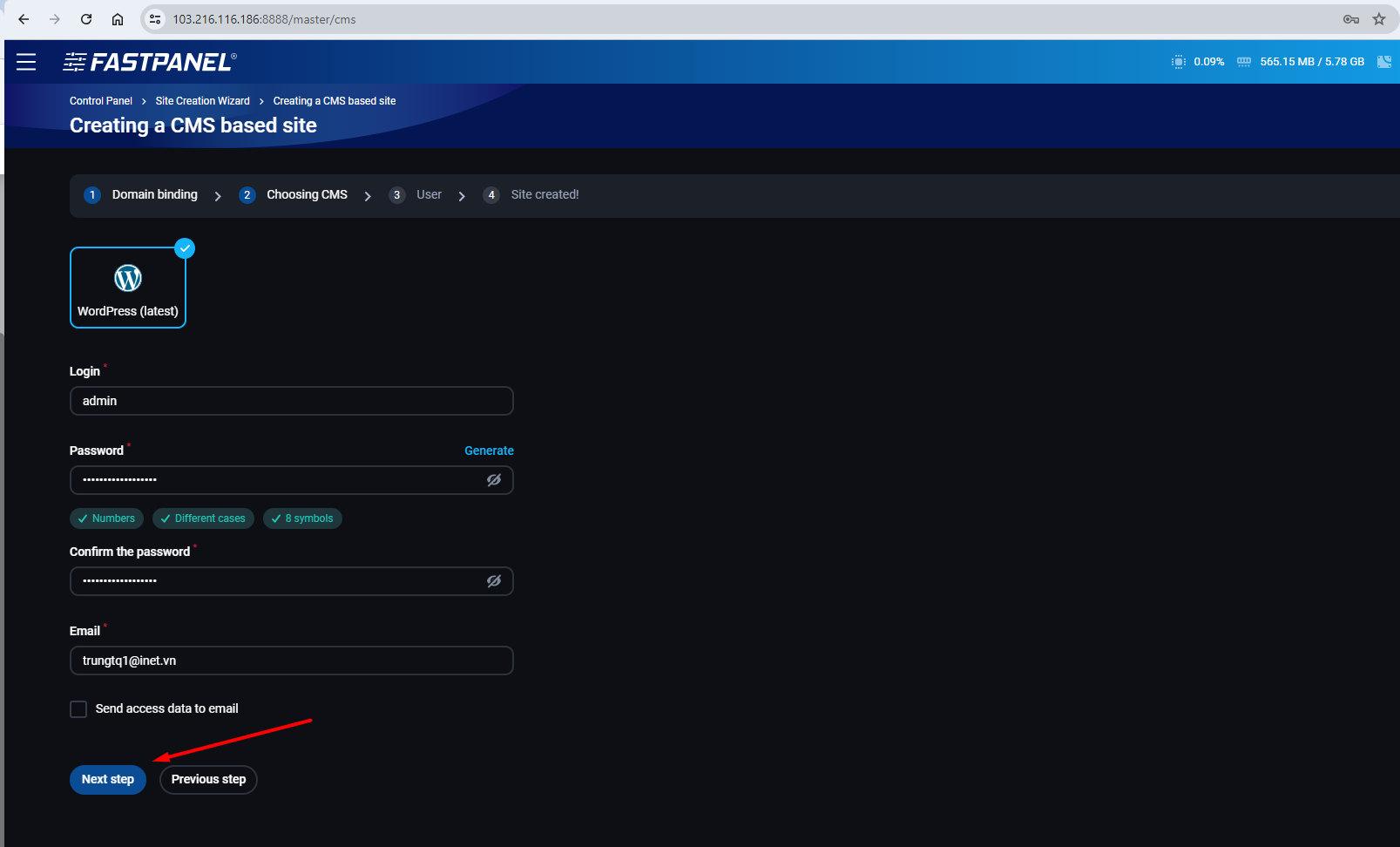Screen dimensions: 1400x847
Task: Open saved passwords key icon
Action: (x=1351, y=19)
